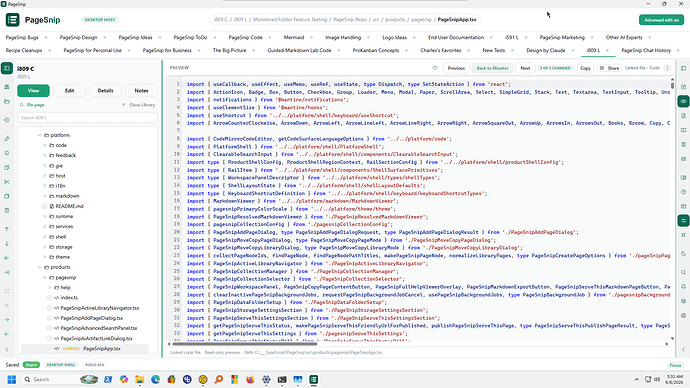Click the Search i809 L input field
Image resolution: width=690 pixels, height=388 pixels.
click(x=87, y=117)
